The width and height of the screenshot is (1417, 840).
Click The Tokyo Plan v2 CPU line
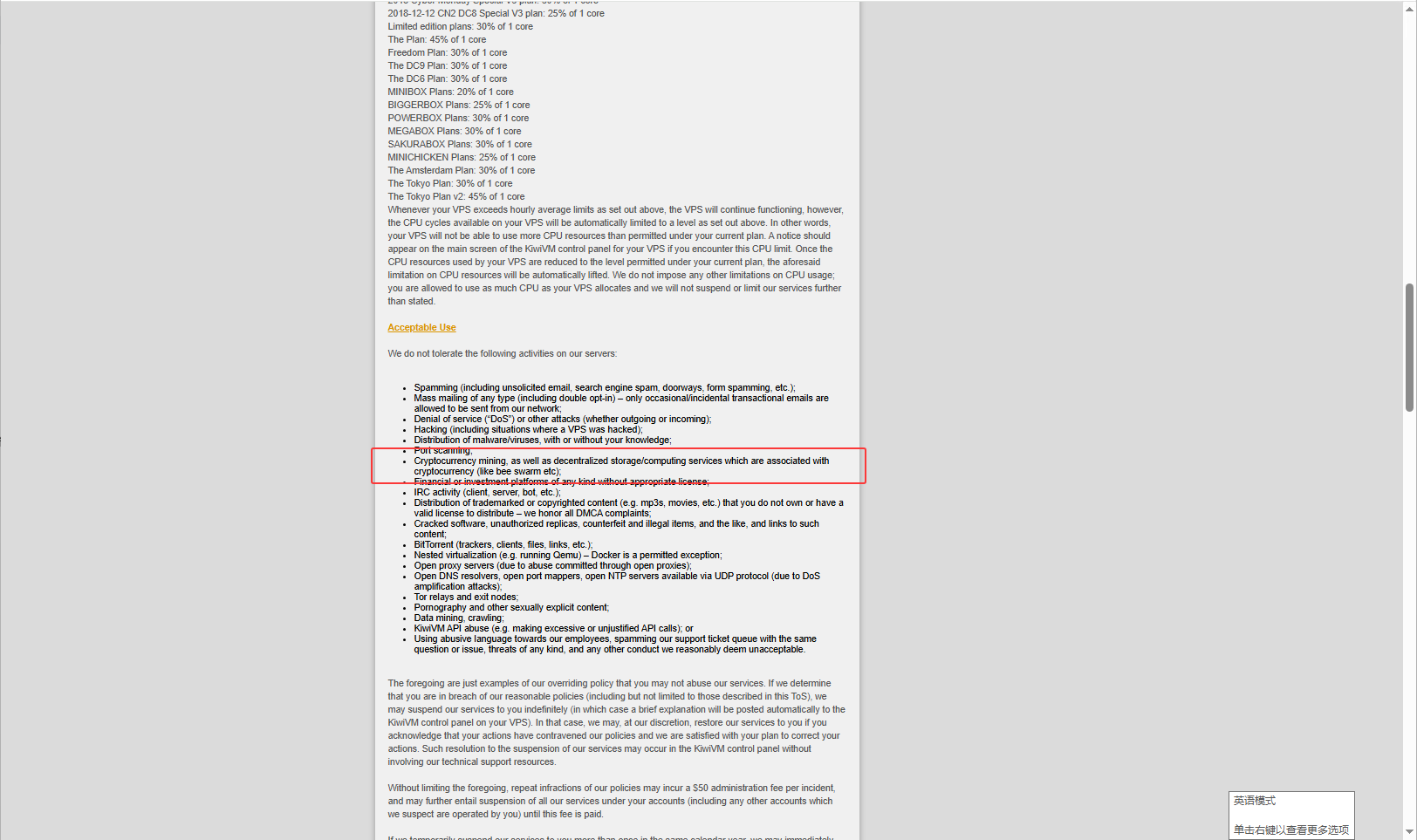click(456, 196)
